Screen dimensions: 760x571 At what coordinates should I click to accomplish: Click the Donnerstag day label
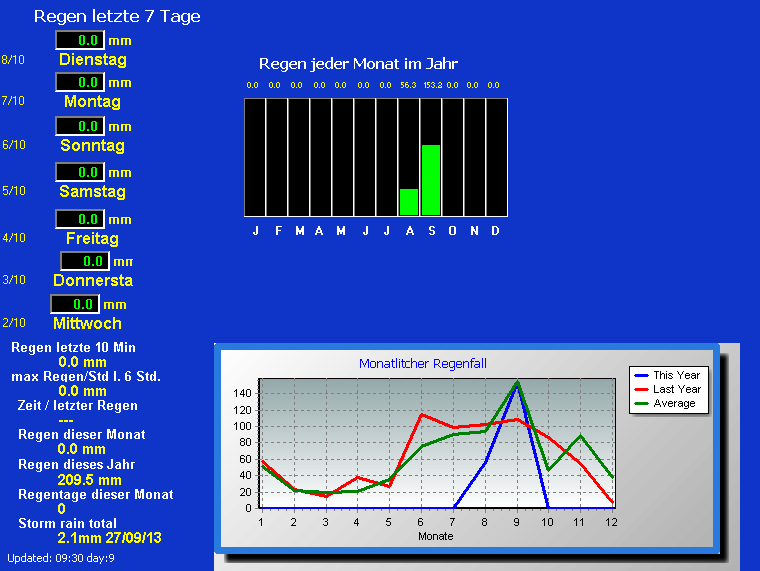(93, 281)
